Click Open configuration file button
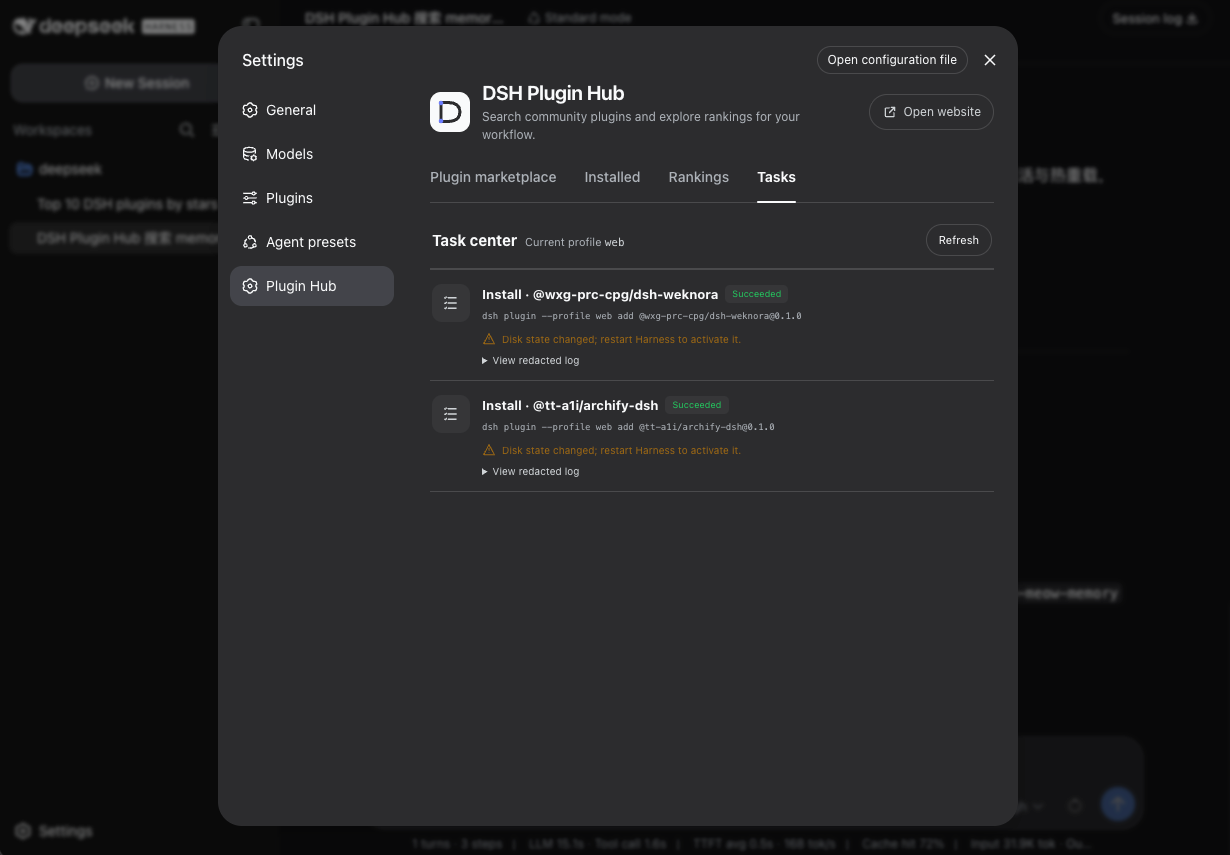The image size is (1230, 855). click(x=892, y=60)
